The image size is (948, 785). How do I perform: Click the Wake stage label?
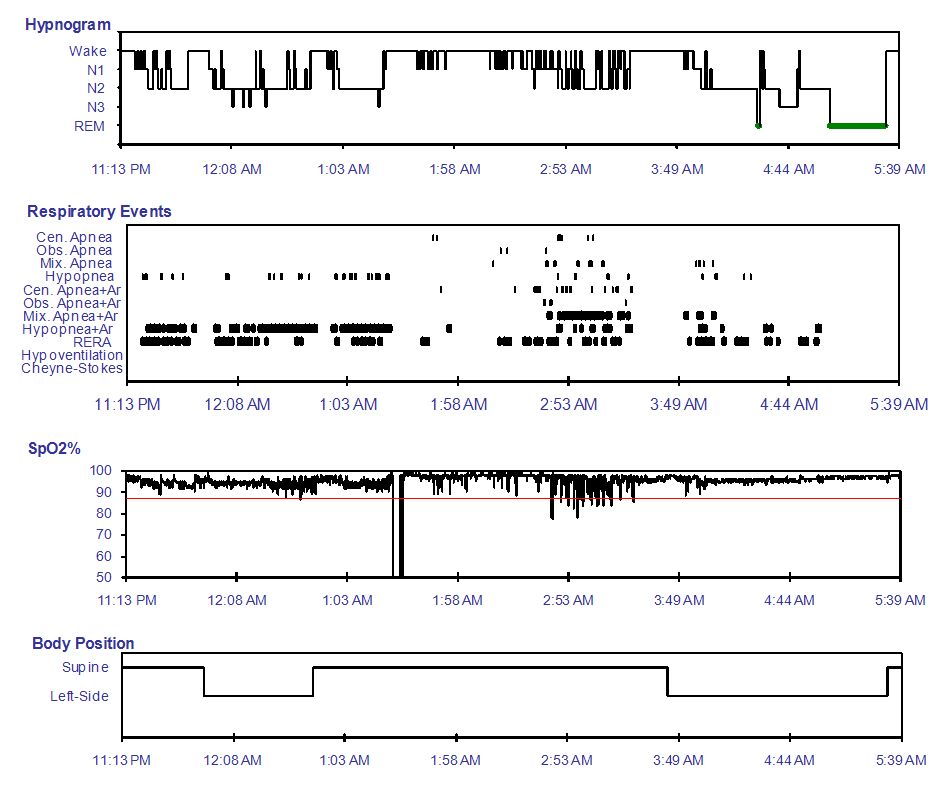pos(87,51)
